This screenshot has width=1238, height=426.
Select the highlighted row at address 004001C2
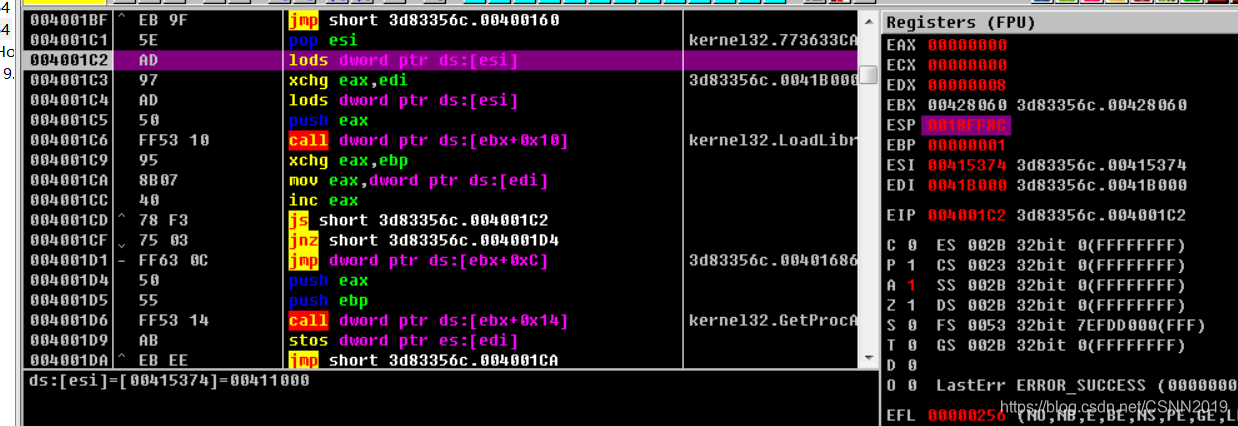click(x=439, y=60)
